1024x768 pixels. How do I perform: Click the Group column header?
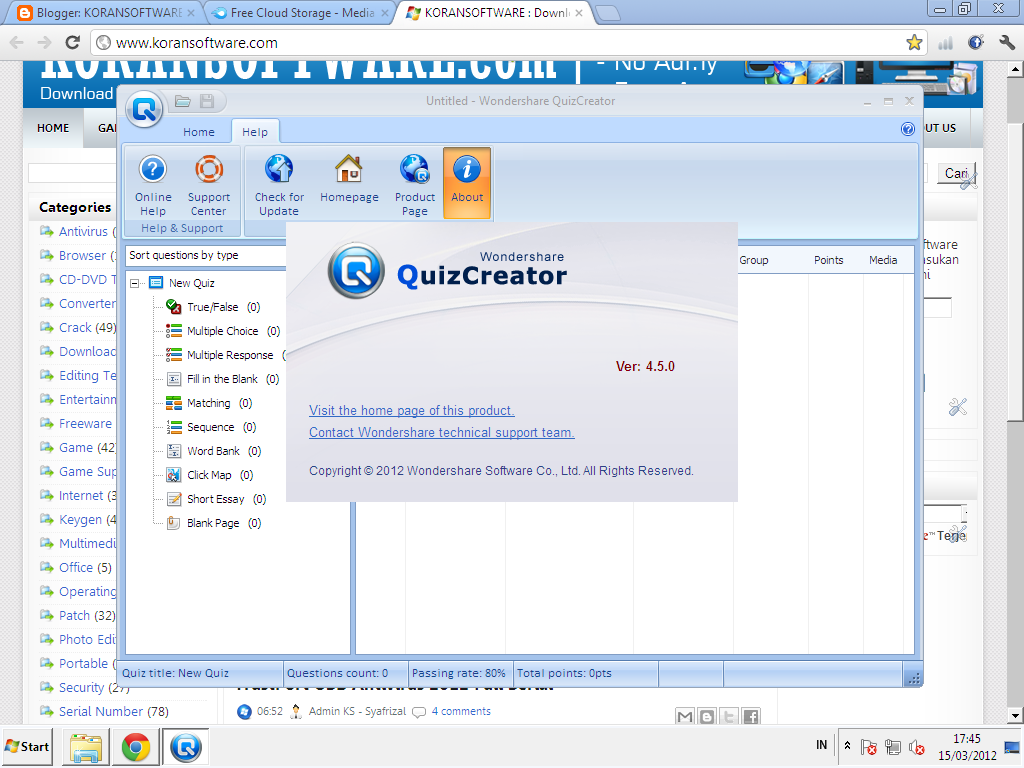[754, 260]
